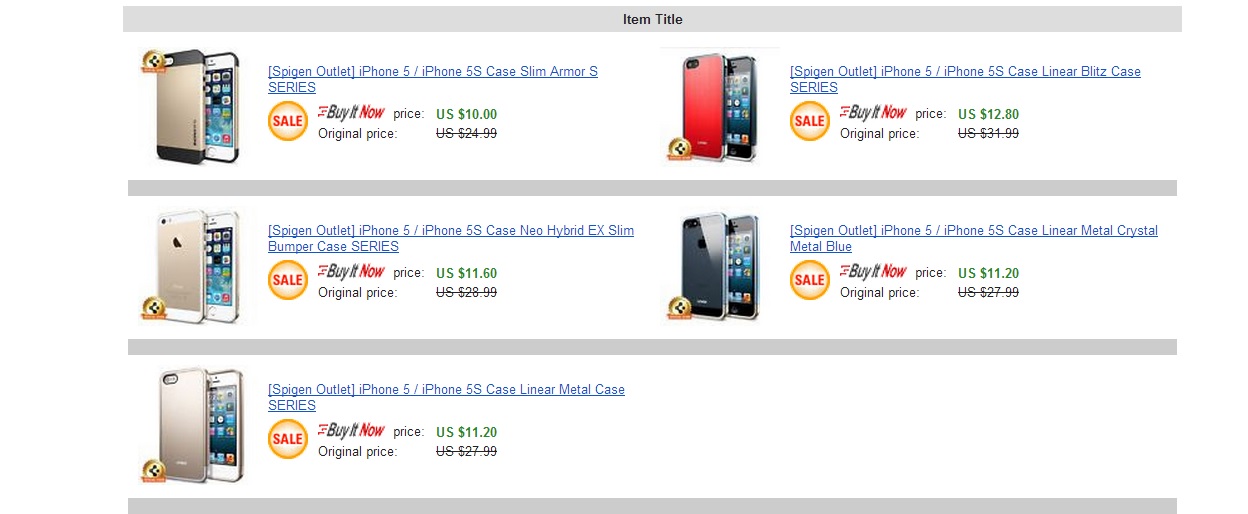Viewport: 1248px width, 514px height.
Task: Open Linear Metal Case SERIES listing link
Action: (446, 390)
